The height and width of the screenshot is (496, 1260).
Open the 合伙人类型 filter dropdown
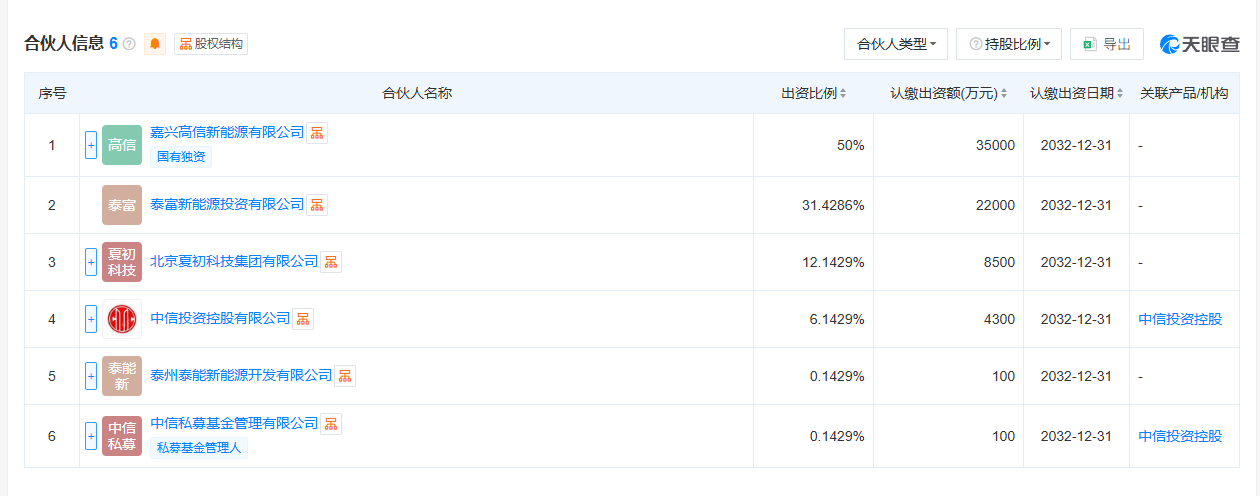[x=896, y=44]
